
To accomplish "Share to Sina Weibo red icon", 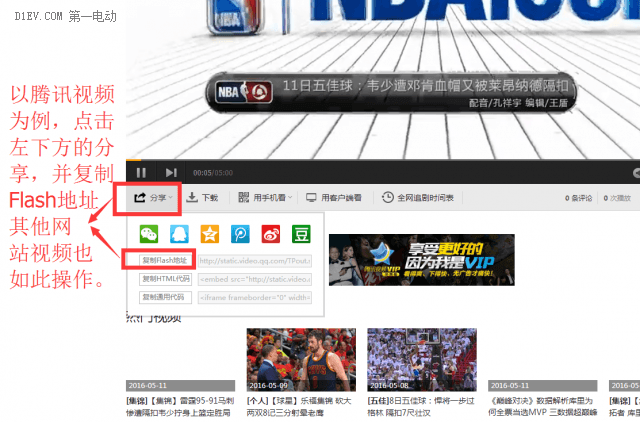I will coord(271,234).
